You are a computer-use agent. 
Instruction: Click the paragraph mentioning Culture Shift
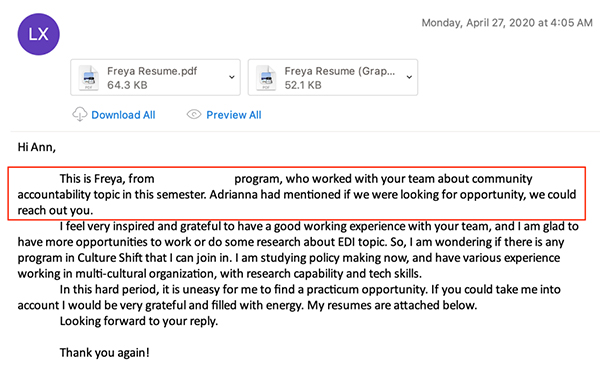298,250
